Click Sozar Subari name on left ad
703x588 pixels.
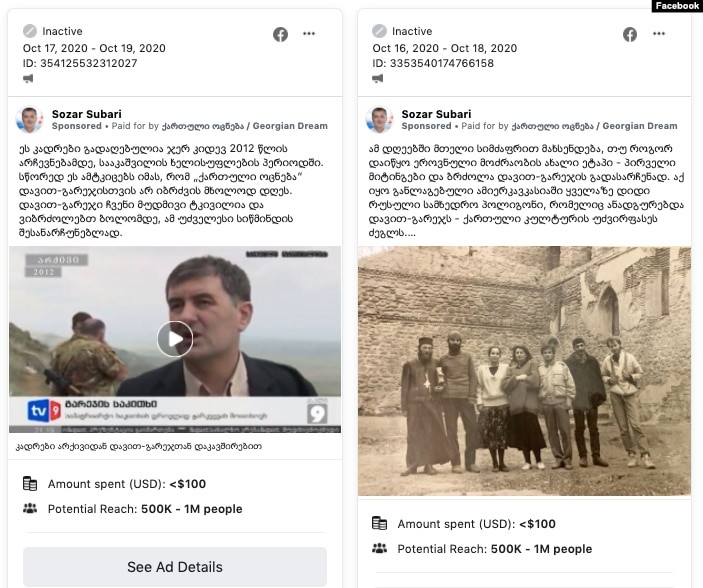pyautogui.click(x=87, y=114)
